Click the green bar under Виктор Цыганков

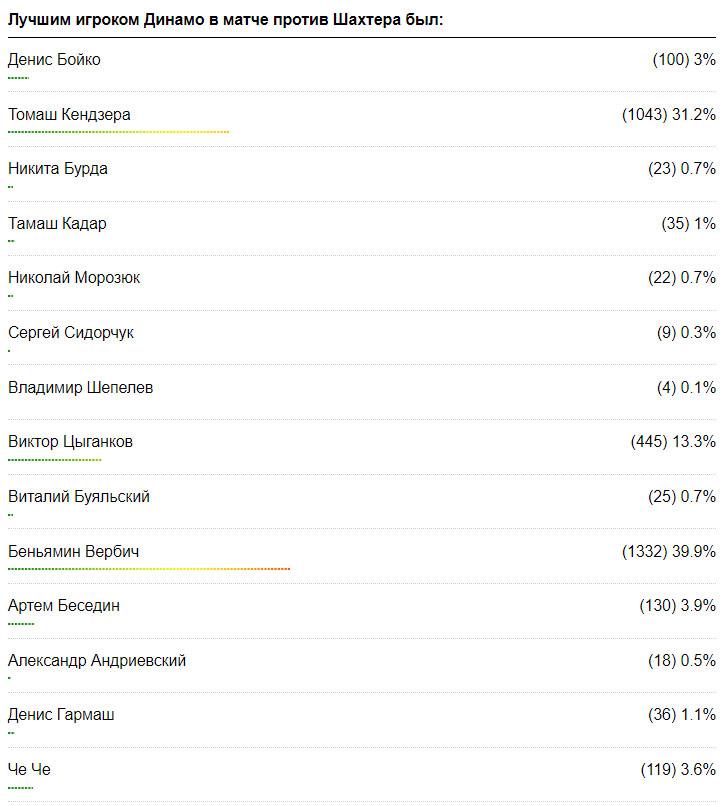click(55, 460)
